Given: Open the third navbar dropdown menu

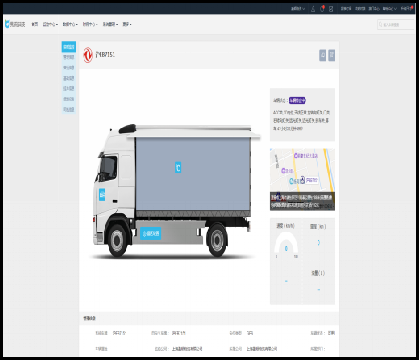Looking at the screenshot, I should [x=90, y=24].
